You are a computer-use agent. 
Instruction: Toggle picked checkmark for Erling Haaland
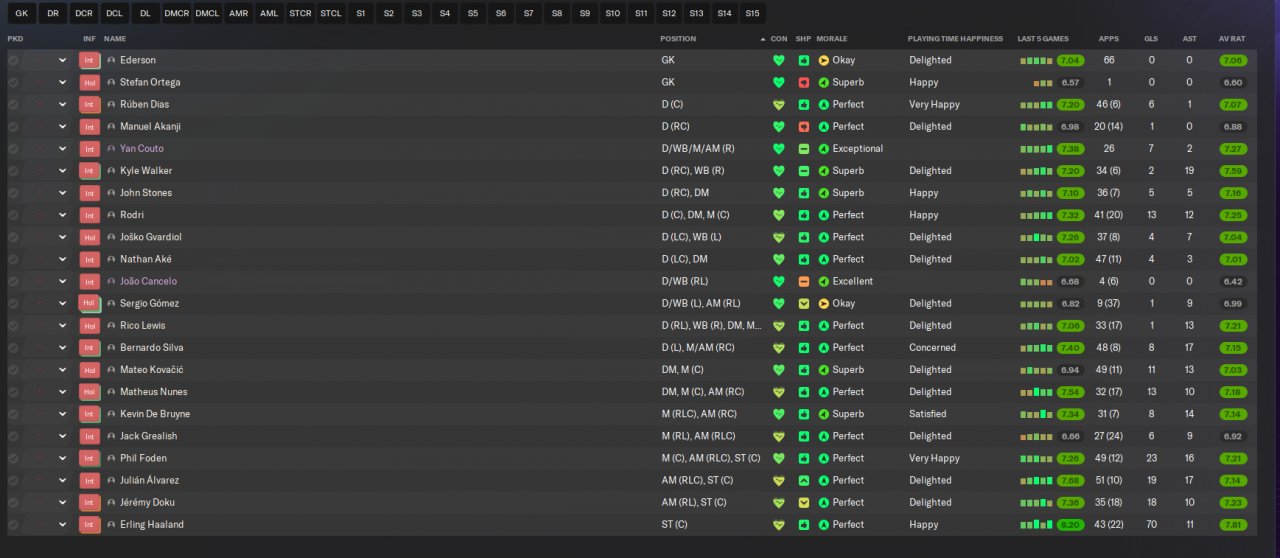pyautogui.click(x=13, y=524)
